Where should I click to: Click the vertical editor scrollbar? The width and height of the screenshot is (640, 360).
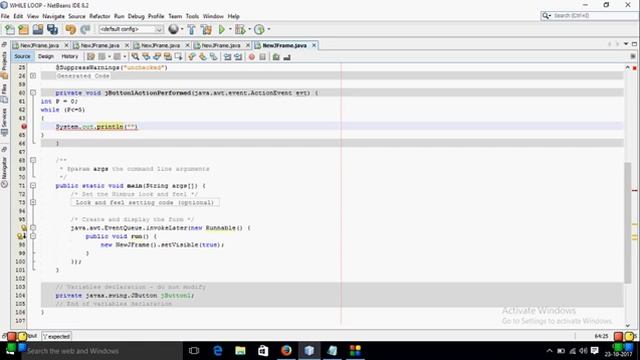(x=628, y=222)
